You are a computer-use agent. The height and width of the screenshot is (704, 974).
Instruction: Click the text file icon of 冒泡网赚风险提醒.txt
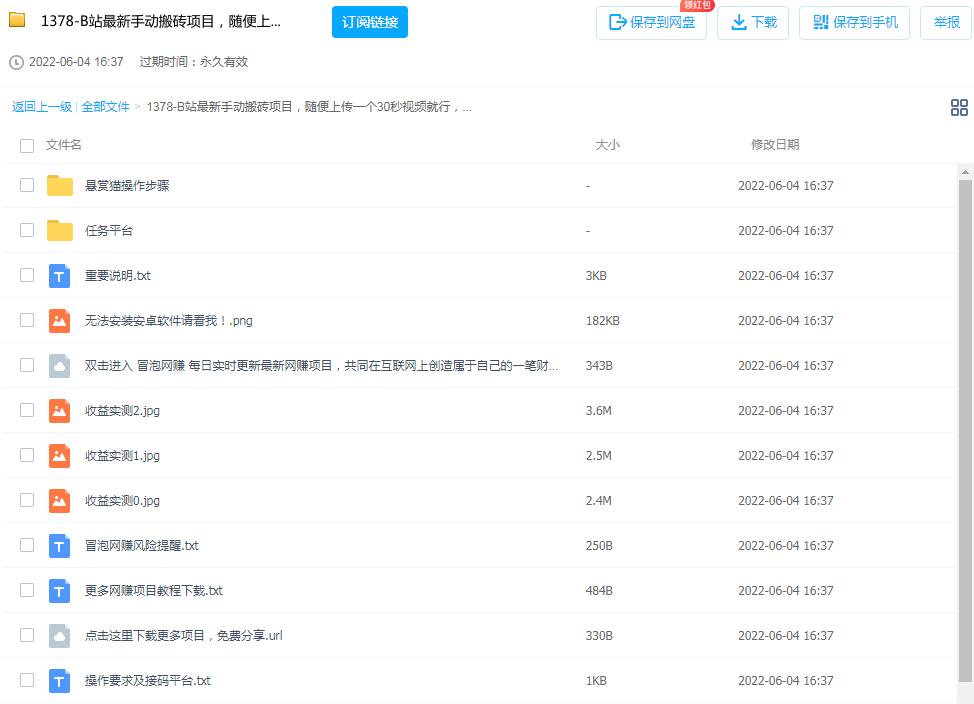pos(60,546)
